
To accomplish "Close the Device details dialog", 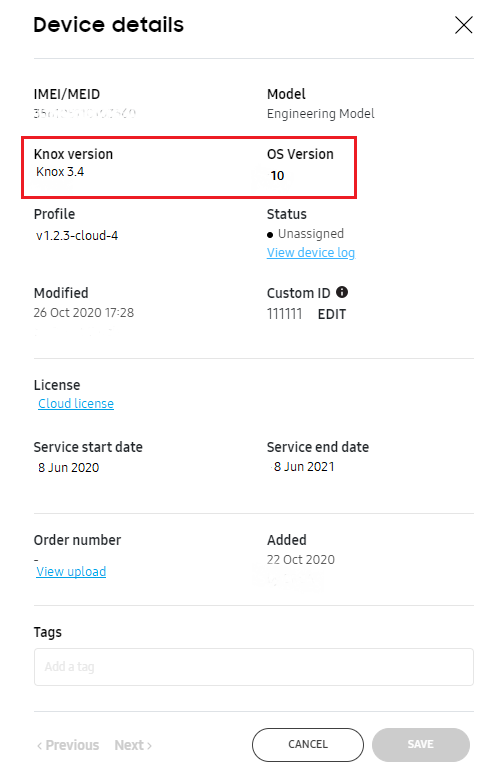I will point(463,25).
